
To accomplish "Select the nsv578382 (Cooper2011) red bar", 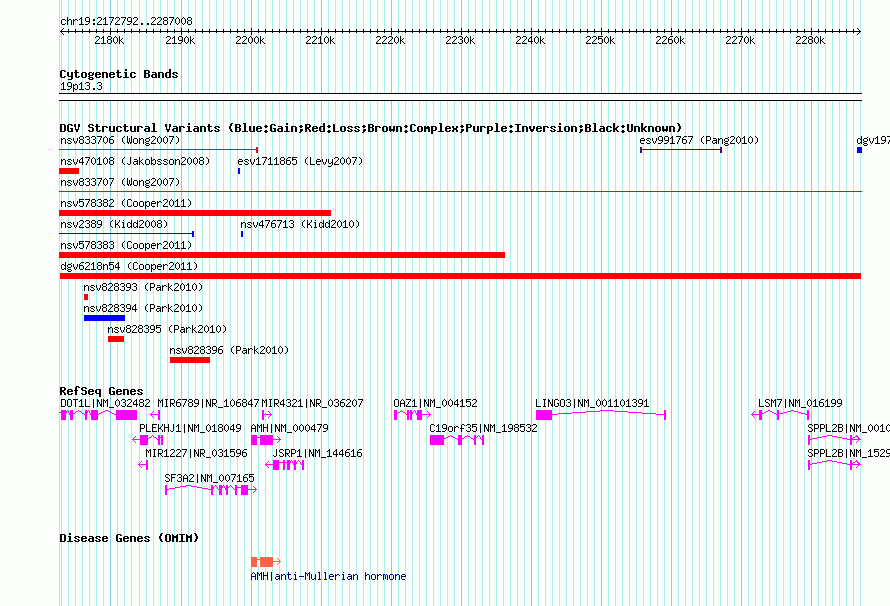I will 195,213.
